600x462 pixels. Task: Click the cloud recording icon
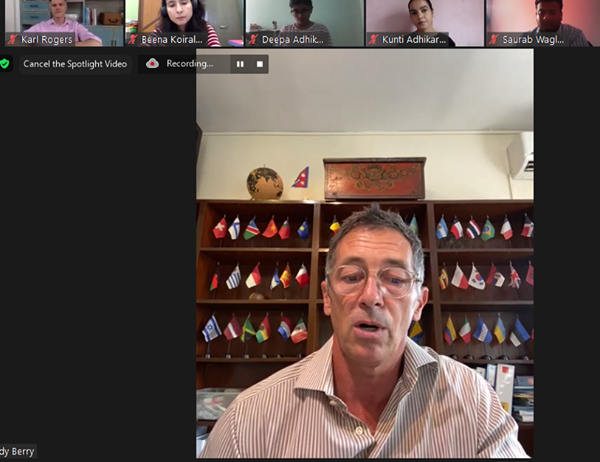point(152,64)
